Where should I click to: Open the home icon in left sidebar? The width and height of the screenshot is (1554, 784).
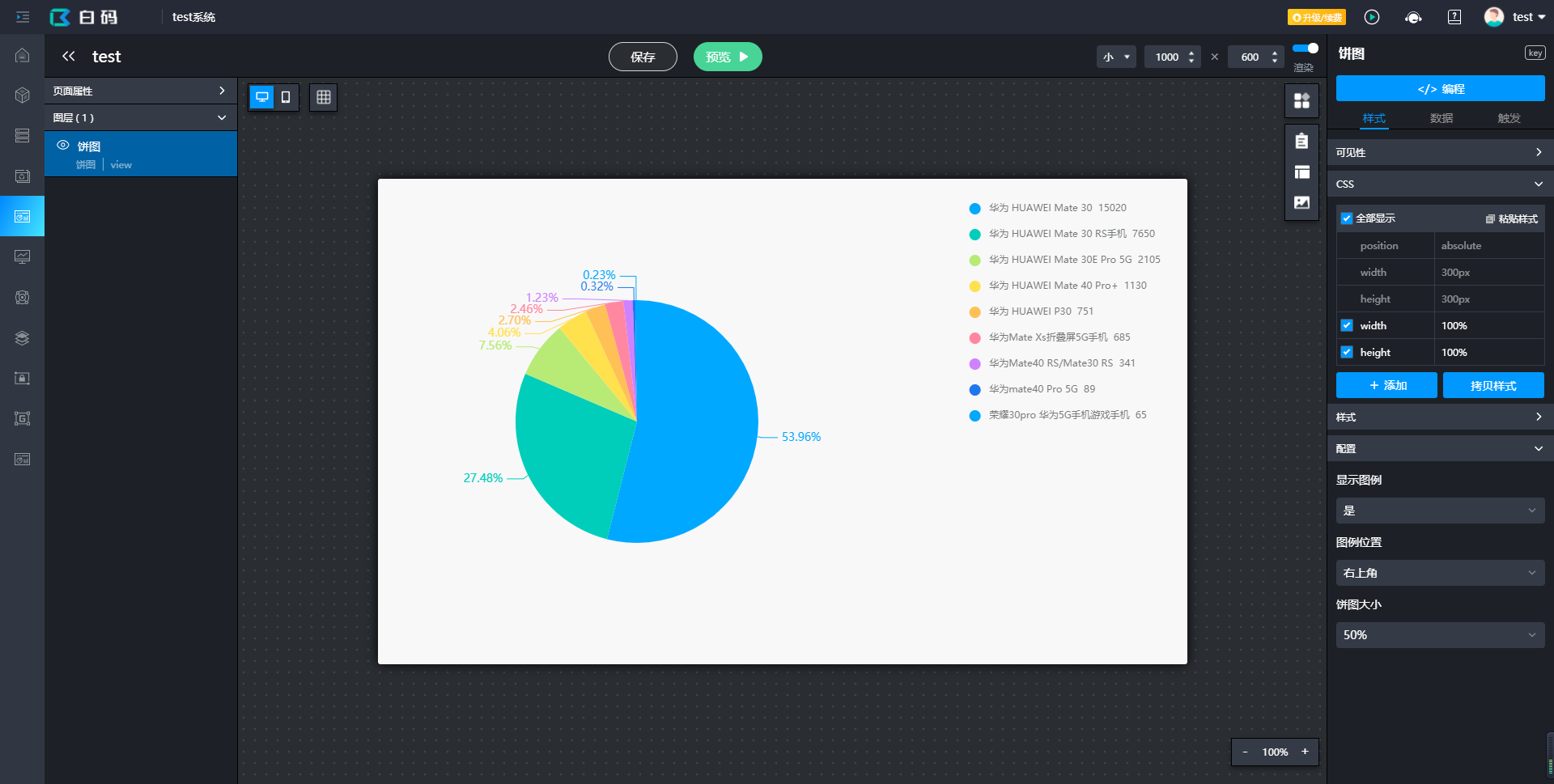[23, 55]
